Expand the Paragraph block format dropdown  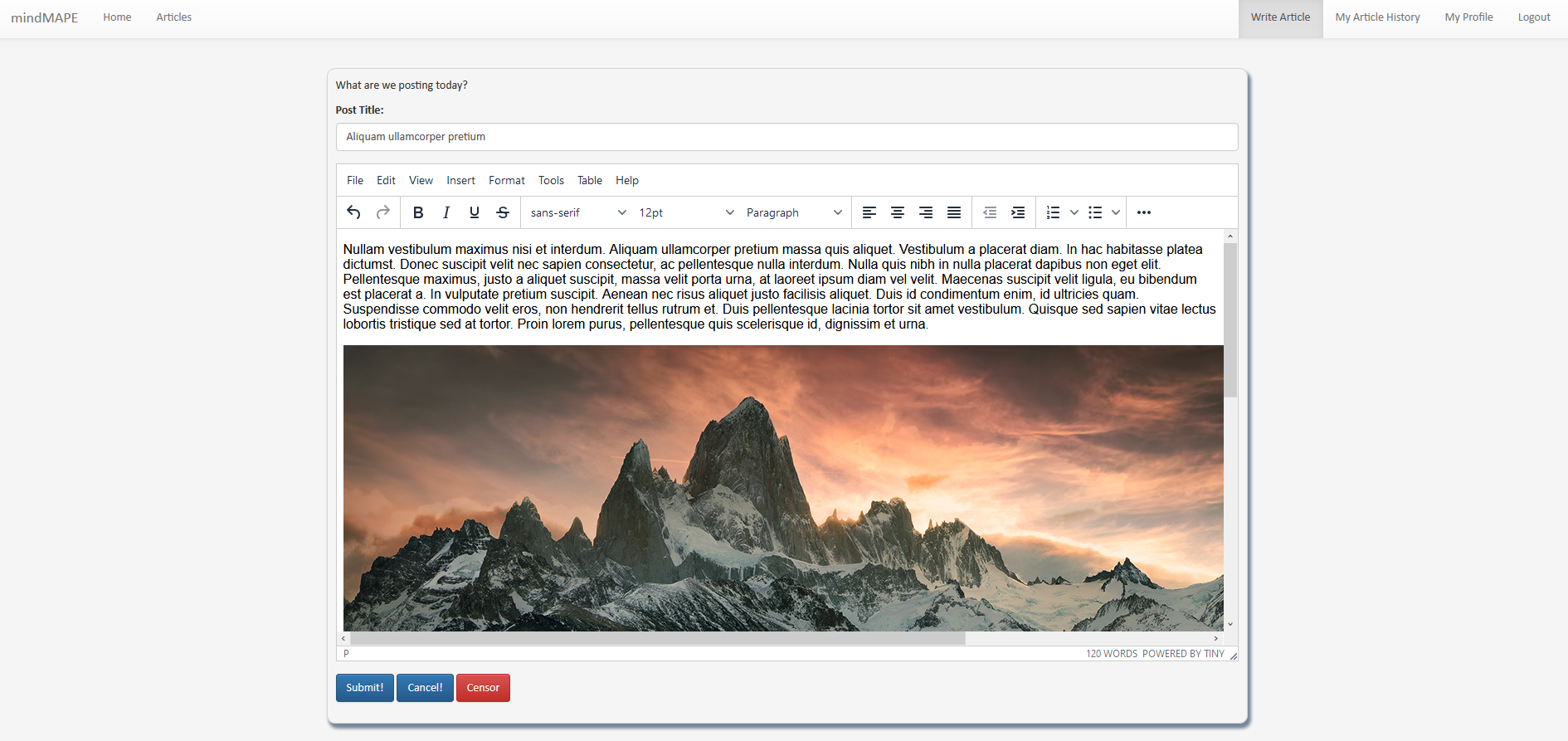tap(793, 212)
